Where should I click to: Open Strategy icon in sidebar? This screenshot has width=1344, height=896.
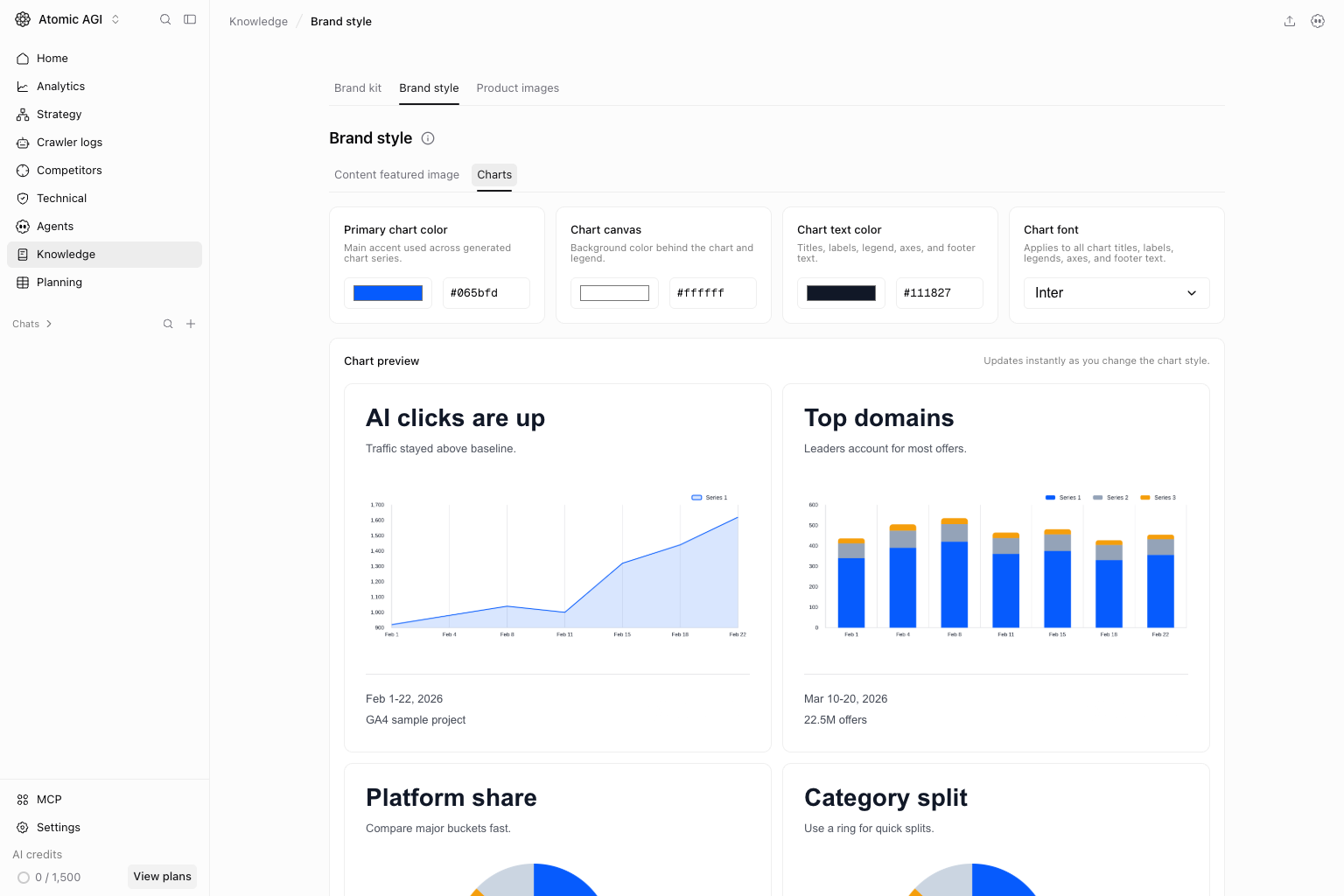point(23,115)
